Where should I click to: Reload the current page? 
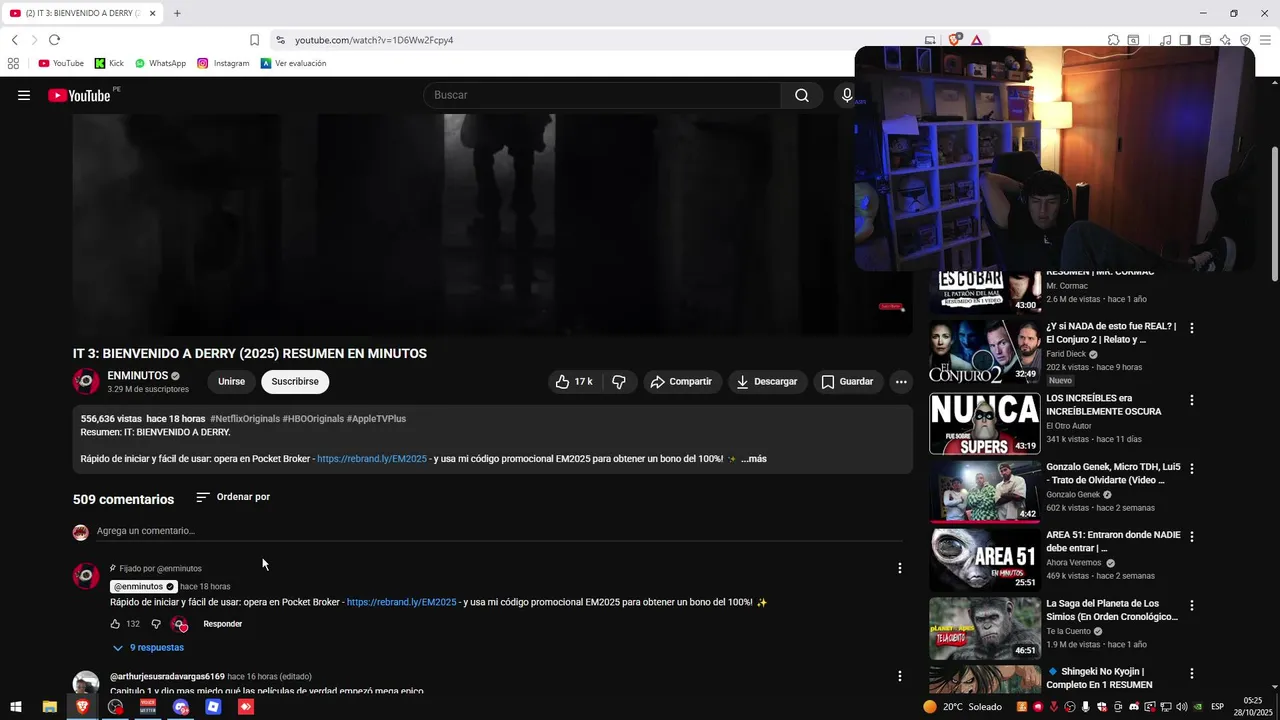(54, 40)
